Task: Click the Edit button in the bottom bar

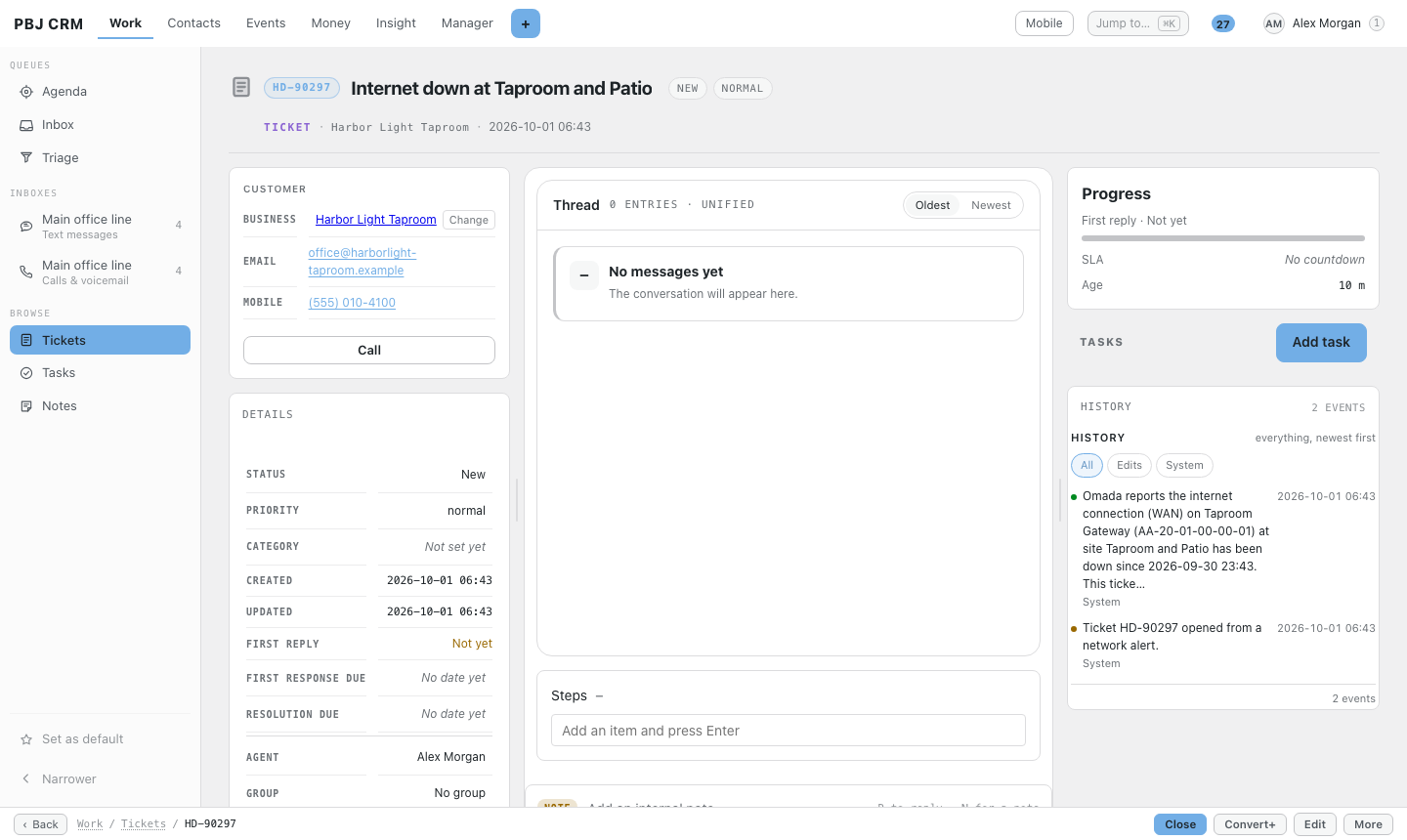Action: pyautogui.click(x=1315, y=824)
